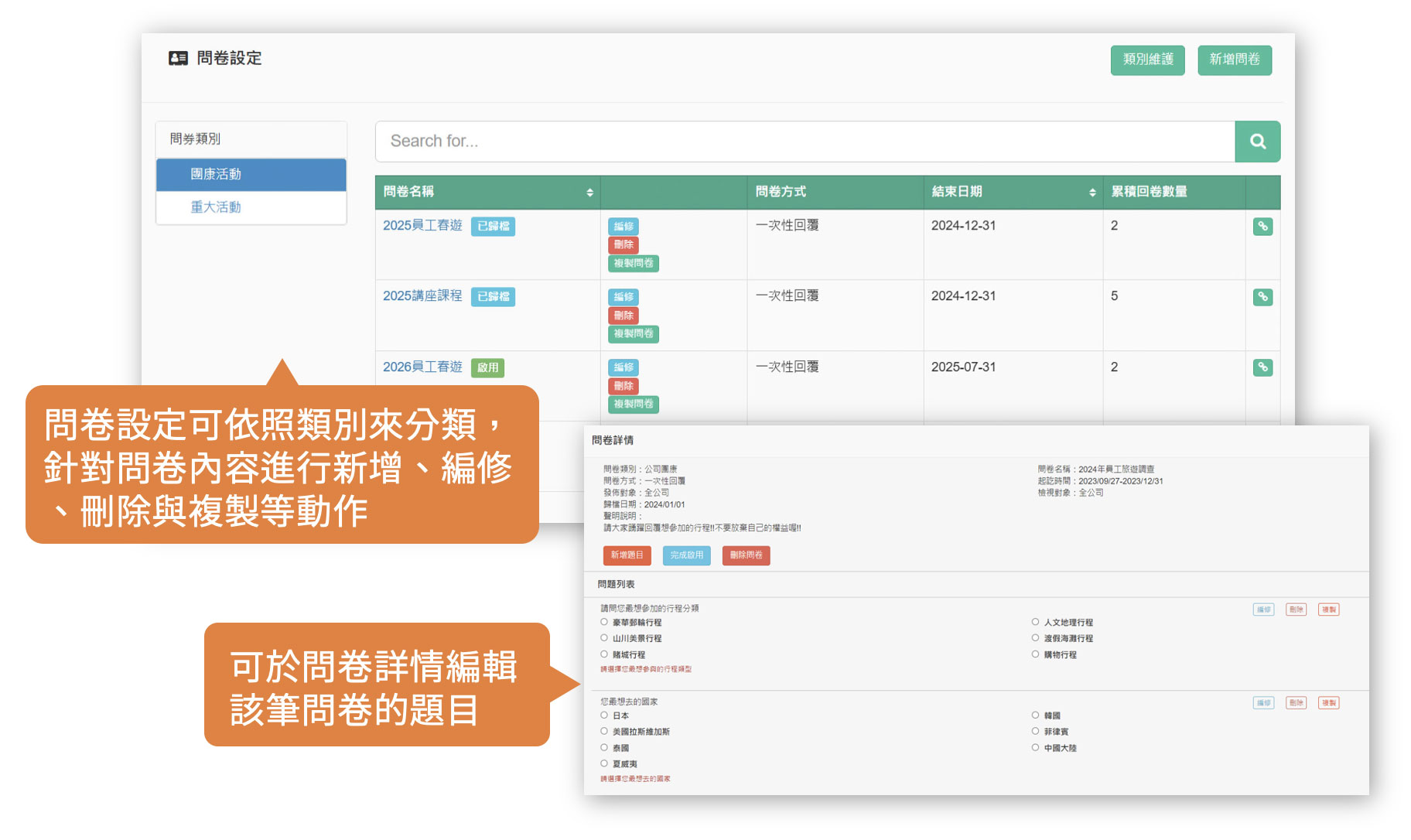Viewport: 1411px width, 840px height.
Task: Sort table by 結束日期 column arrows
Action: click(x=1092, y=193)
